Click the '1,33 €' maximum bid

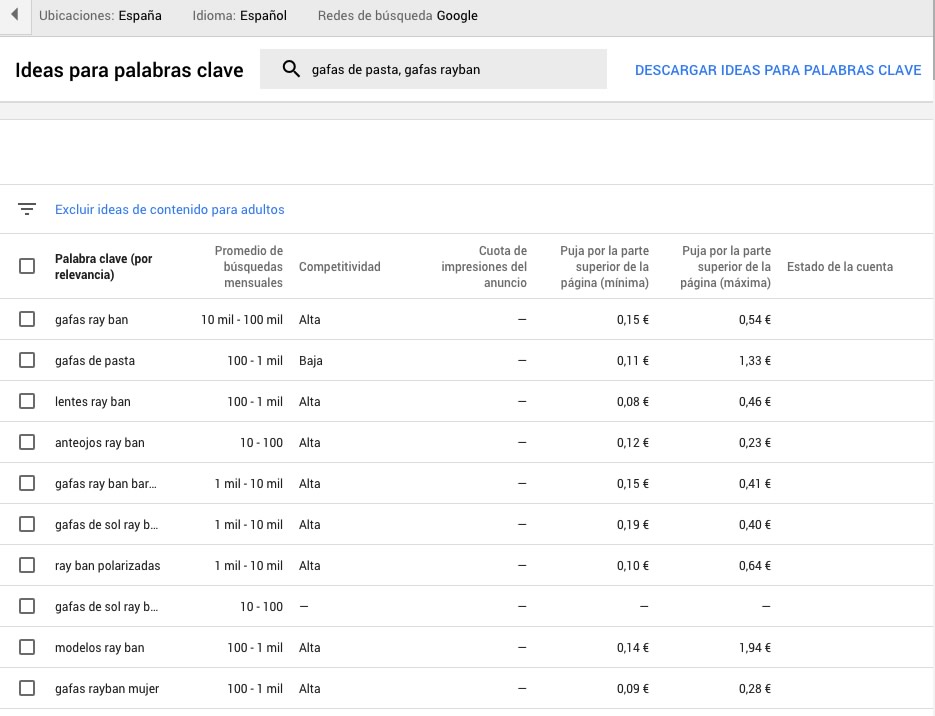click(x=754, y=361)
